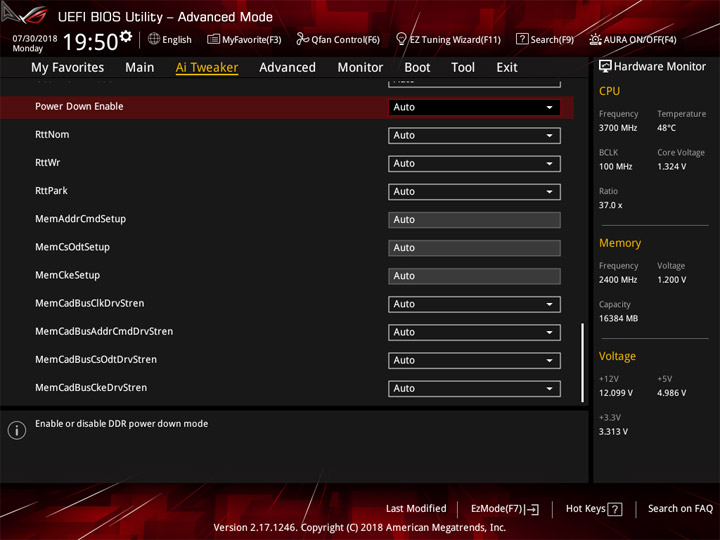Click the BCLK value 100 MHz
The width and height of the screenshot is (720, 540).
tap(615, 167)
